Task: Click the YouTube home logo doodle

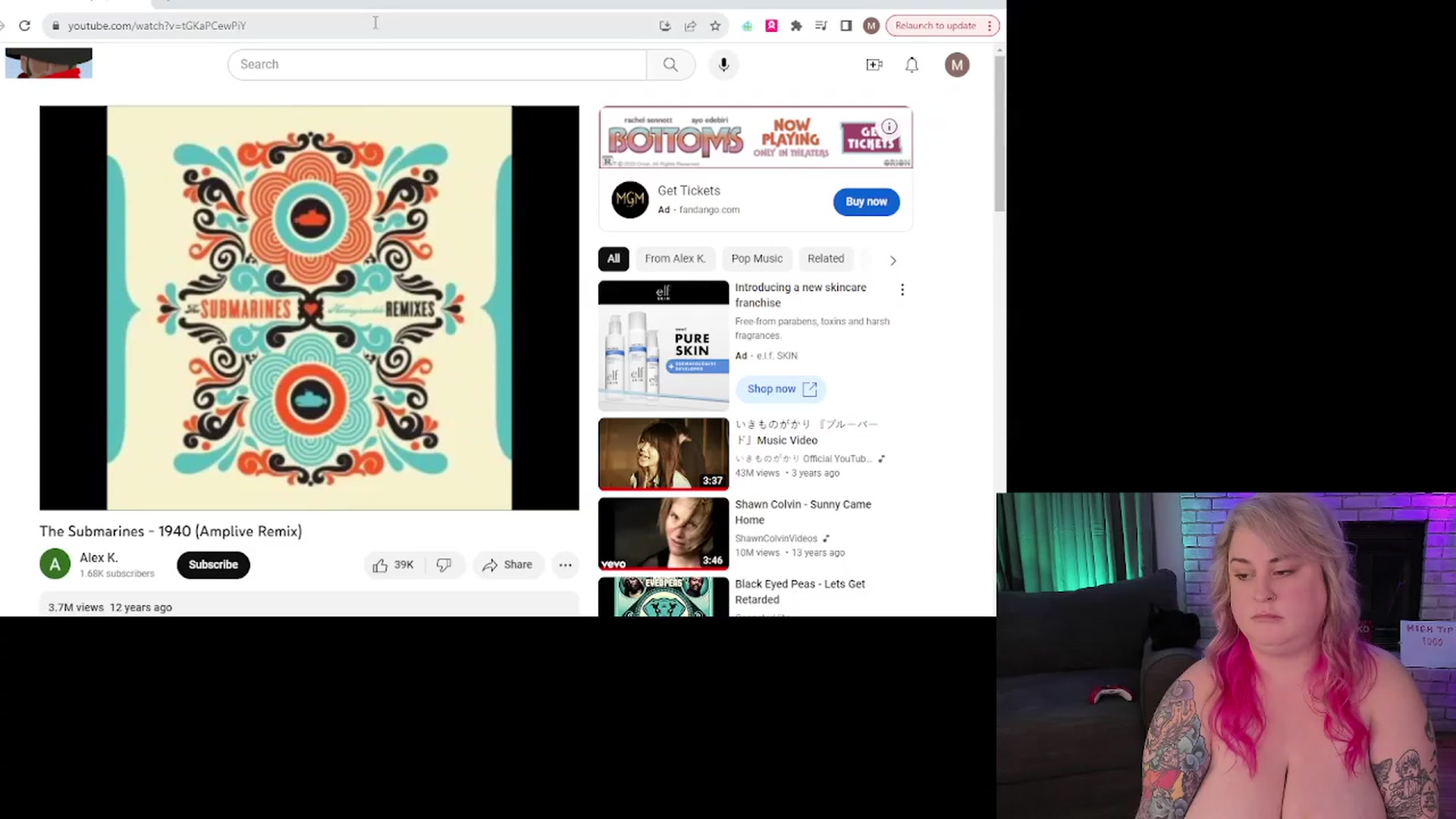Action: pyautogui.click(x=49, y=63)
